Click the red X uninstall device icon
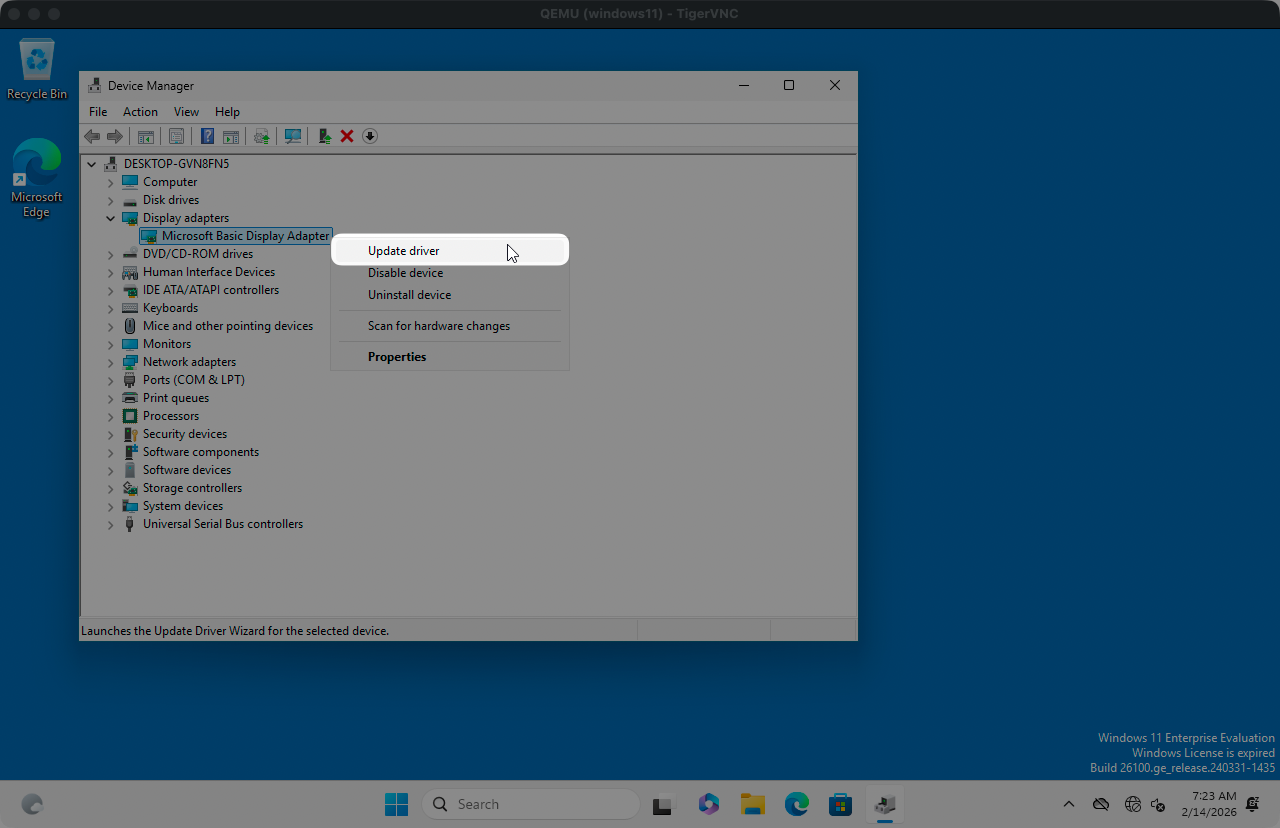The height and width of the screenshot is (828, 1280). 347,136
